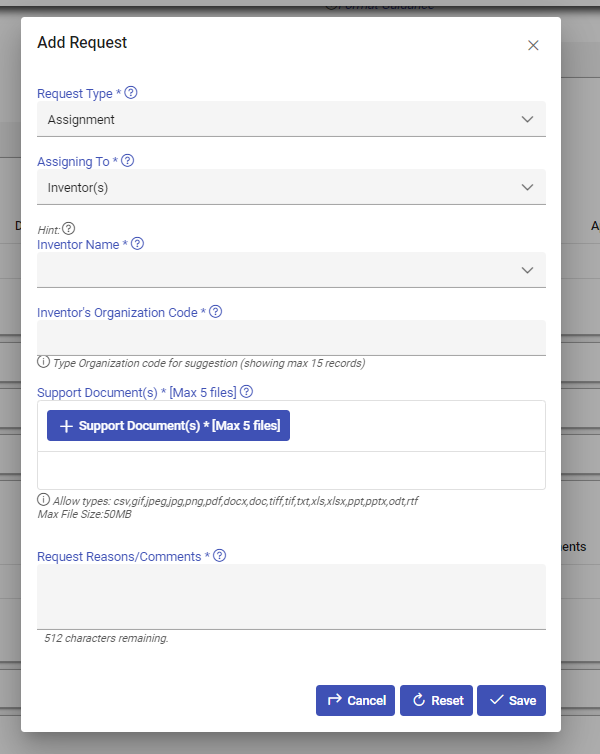The height and width of the screenshot is (754, 600).
Task: Click info icon beside allowed file types
Action: tap(44, 499)
